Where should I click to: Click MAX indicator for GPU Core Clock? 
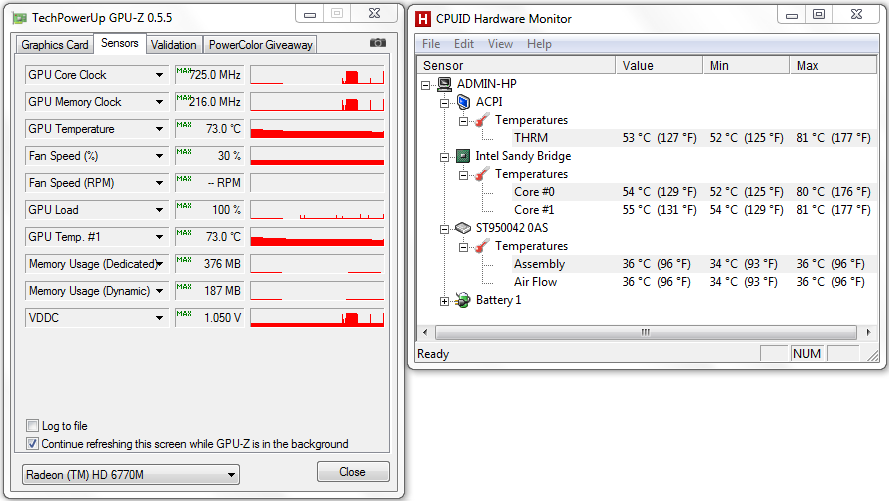183,70
